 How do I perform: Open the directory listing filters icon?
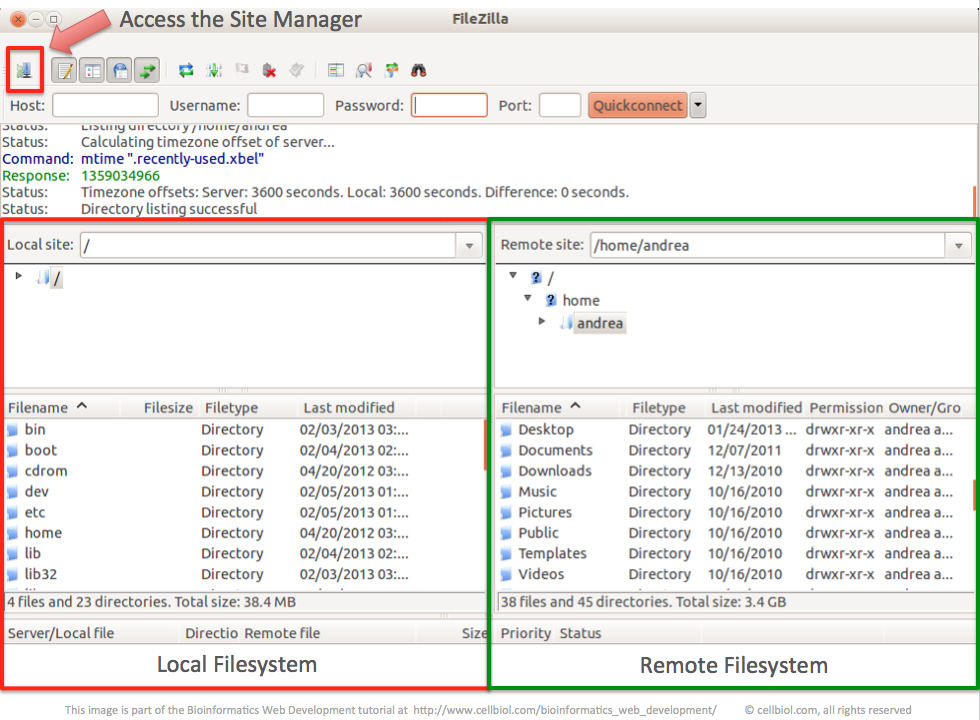pos(336,70)
